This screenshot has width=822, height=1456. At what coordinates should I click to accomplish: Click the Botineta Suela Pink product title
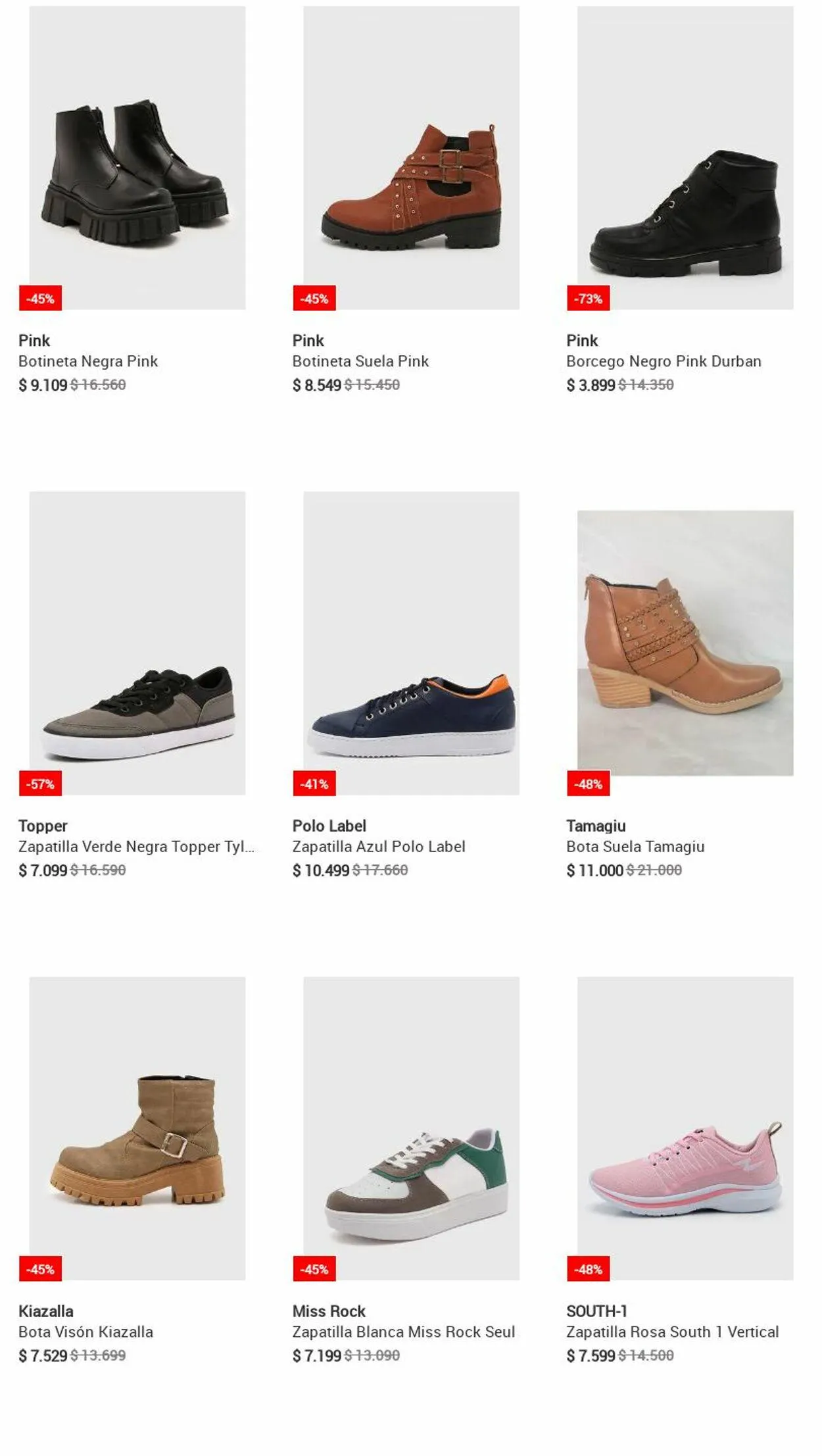pos(360,361)
